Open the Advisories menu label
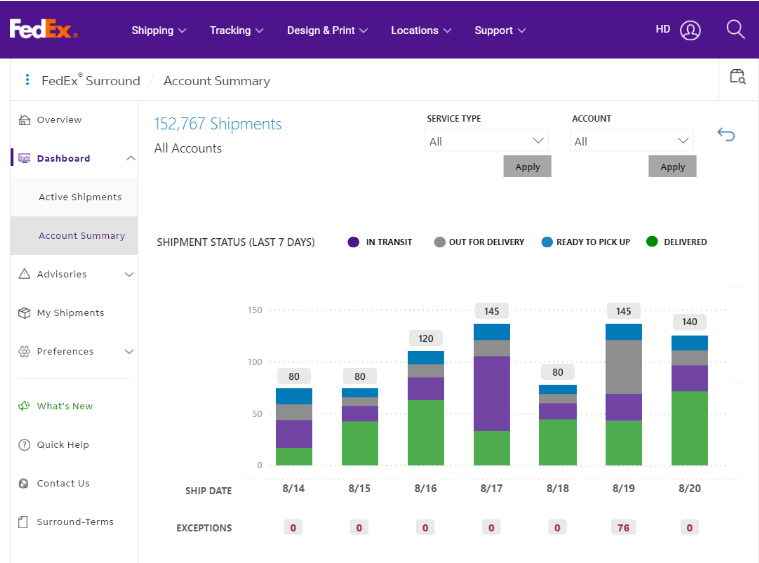The height and width of the screenshot is (563, 759). [x=61, y=274]
